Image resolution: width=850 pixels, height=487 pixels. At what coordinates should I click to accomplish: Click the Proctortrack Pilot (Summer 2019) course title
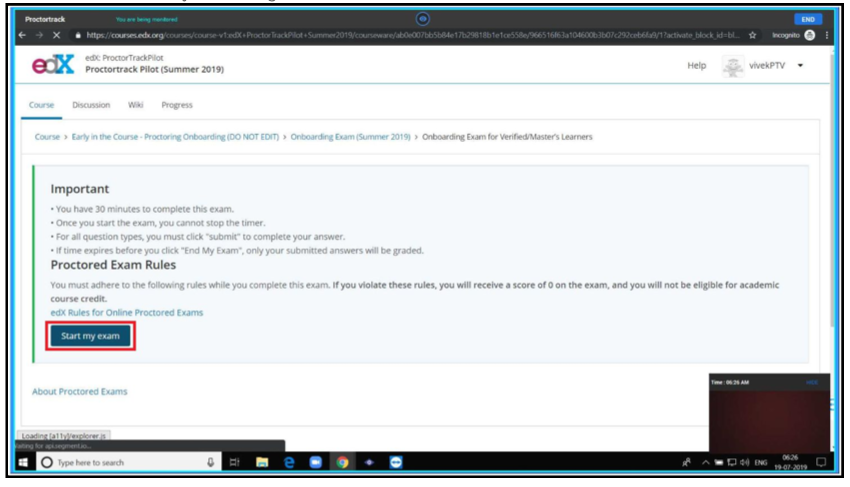pos(154,69)
